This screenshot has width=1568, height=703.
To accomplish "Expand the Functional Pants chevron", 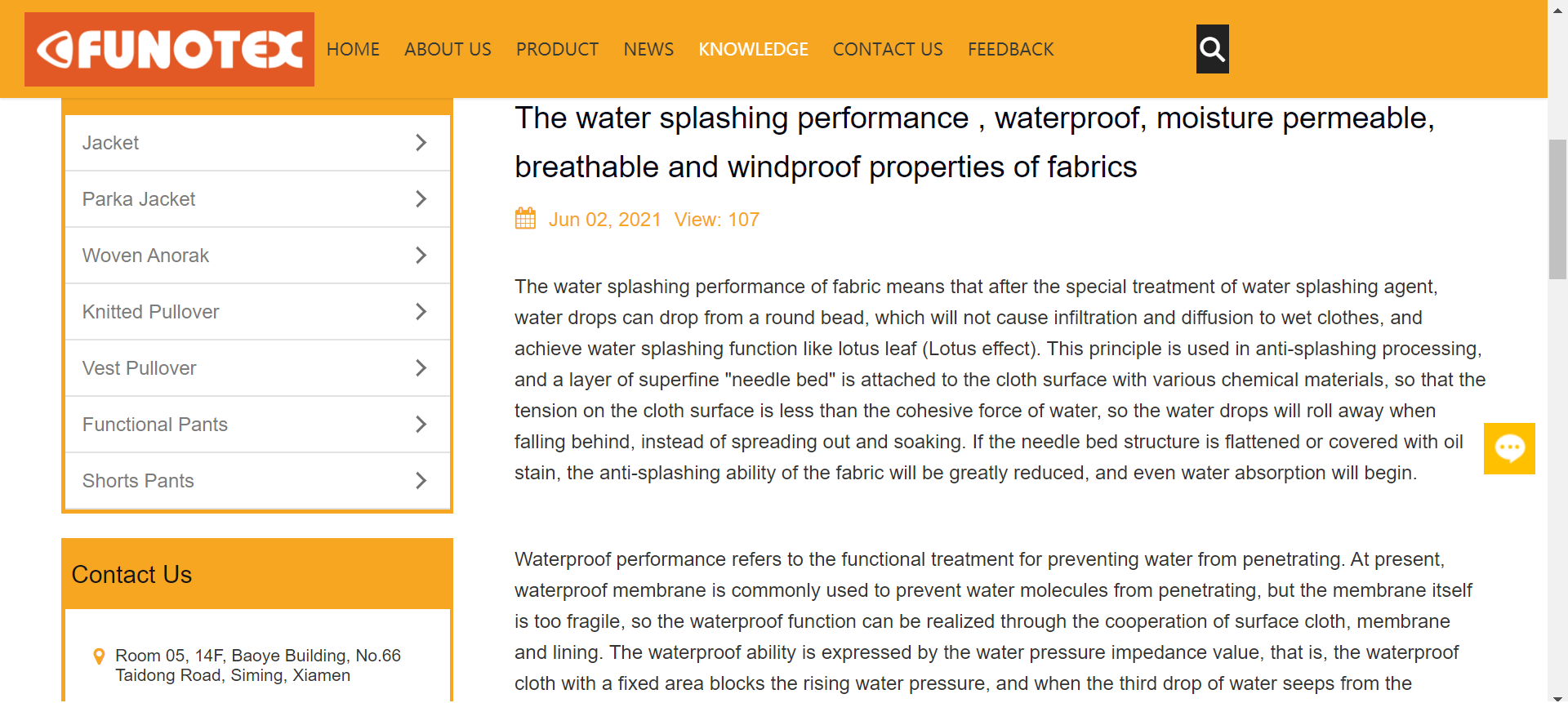I will coord(421,425).
